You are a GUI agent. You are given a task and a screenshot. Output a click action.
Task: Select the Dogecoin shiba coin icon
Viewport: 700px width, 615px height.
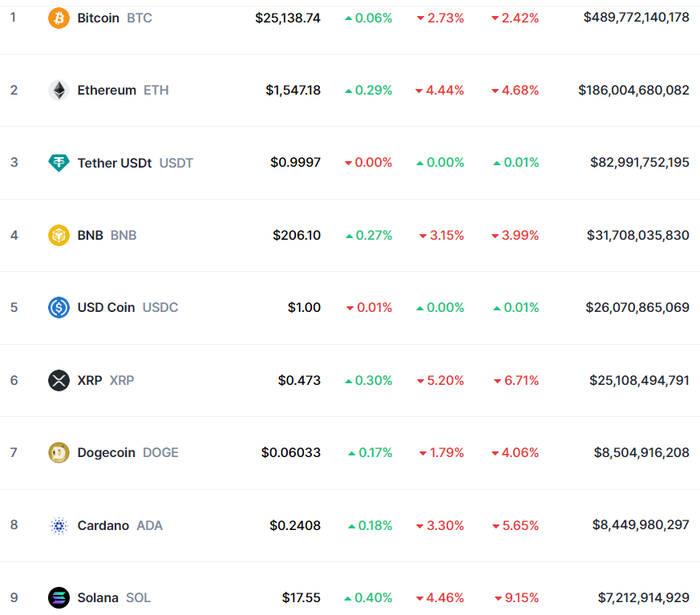[58, 453]
